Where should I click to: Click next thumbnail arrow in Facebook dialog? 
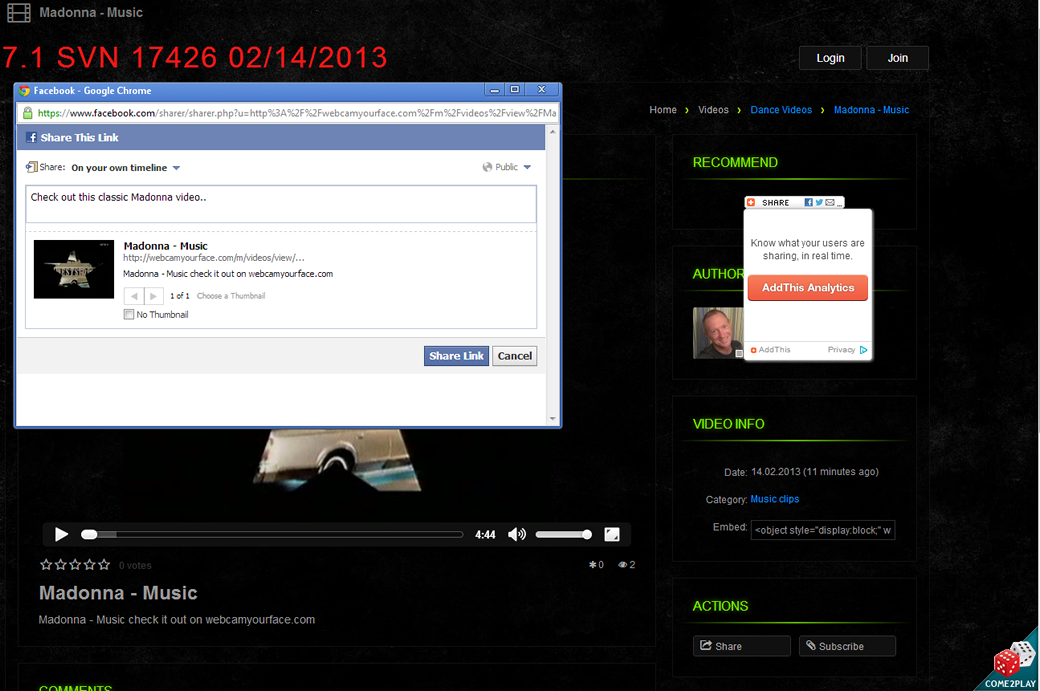[x=153, y=296]
